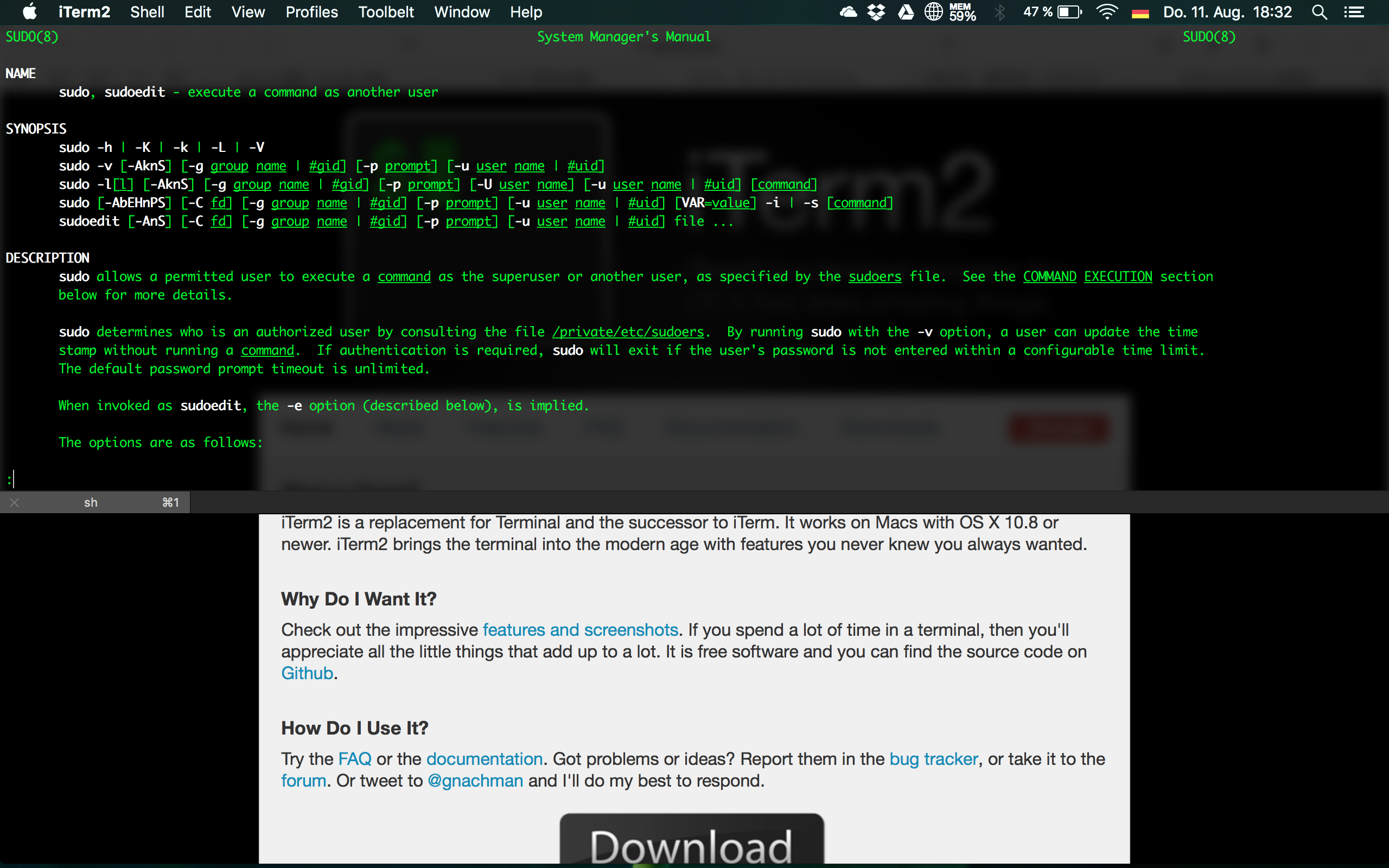
Task: Open the documentation link
Action: click(x=485, y=759)
